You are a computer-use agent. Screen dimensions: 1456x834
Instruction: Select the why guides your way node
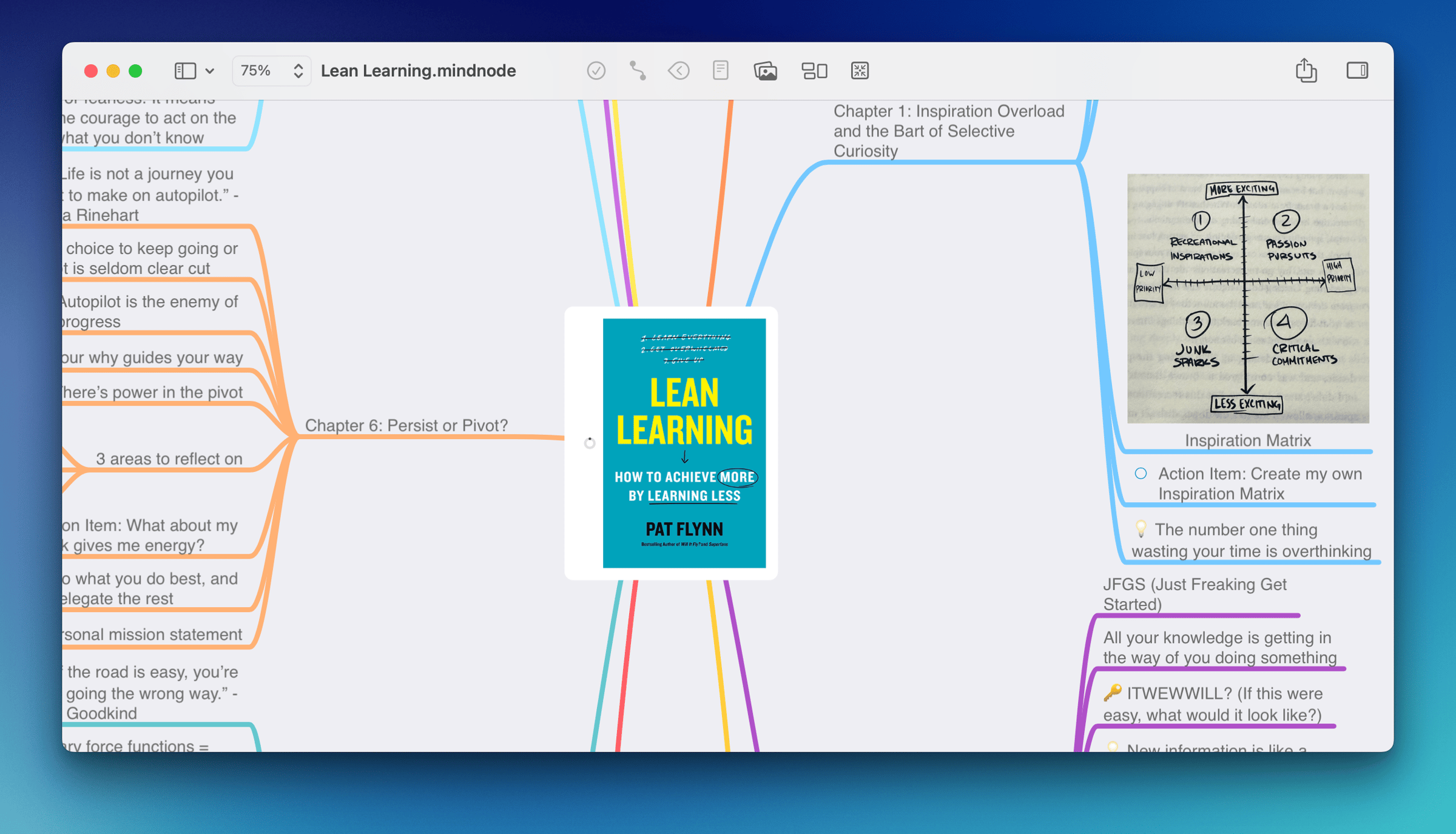152,358
